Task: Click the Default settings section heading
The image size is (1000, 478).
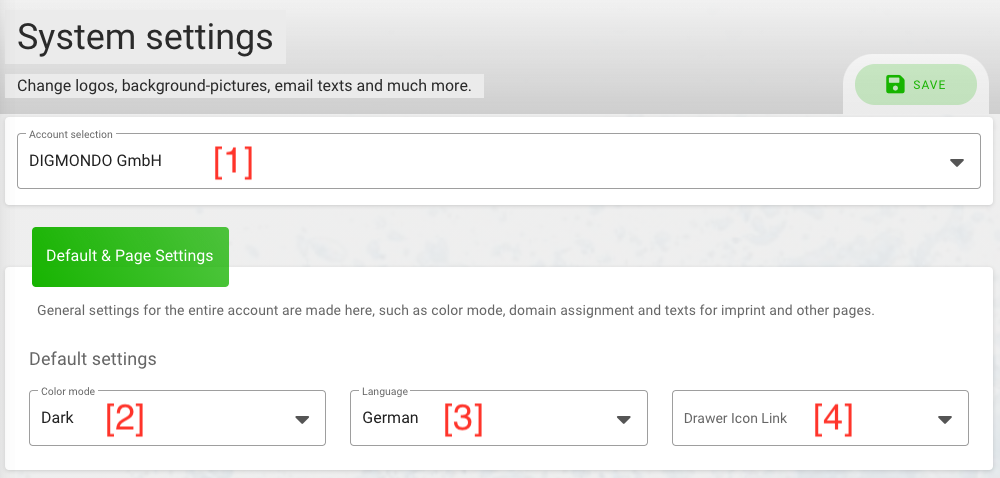Action: pyautogui.click(x=93, y=359)
